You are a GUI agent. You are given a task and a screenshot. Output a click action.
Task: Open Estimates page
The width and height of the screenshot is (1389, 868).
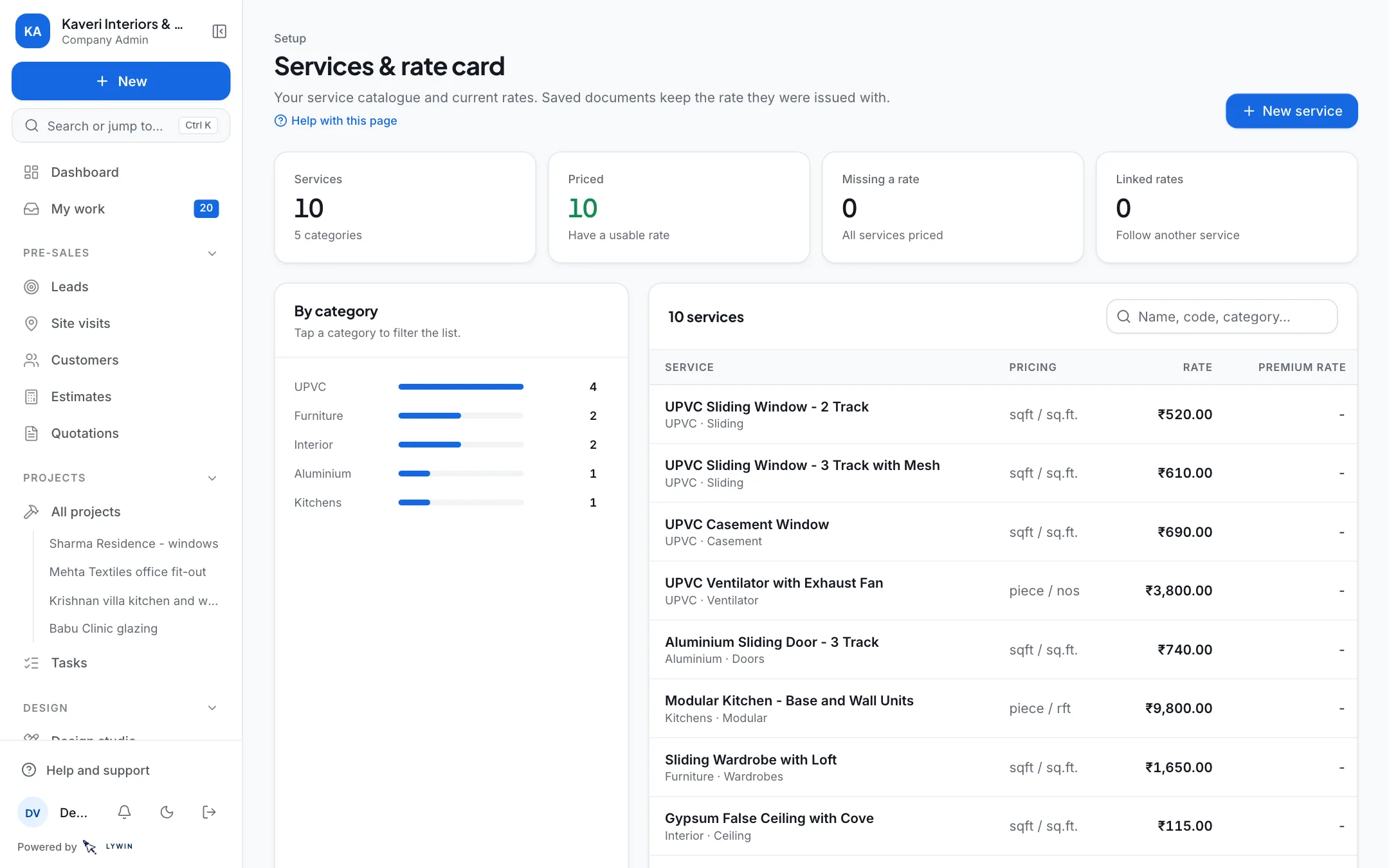pos(121,397)
